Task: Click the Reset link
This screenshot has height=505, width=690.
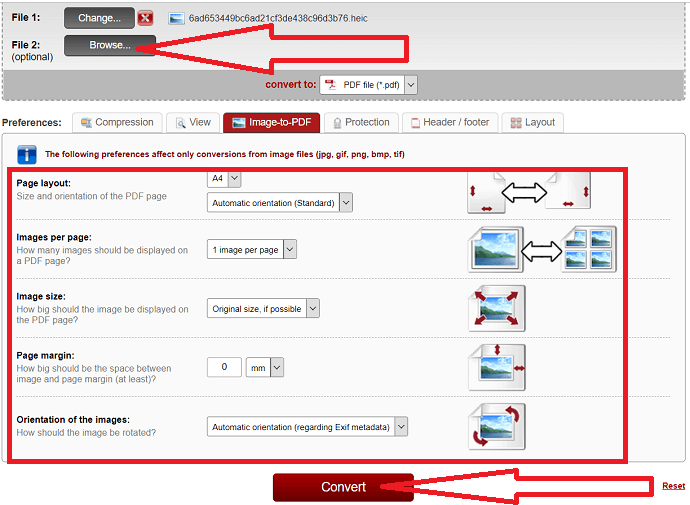Action: tap(673, 486)
